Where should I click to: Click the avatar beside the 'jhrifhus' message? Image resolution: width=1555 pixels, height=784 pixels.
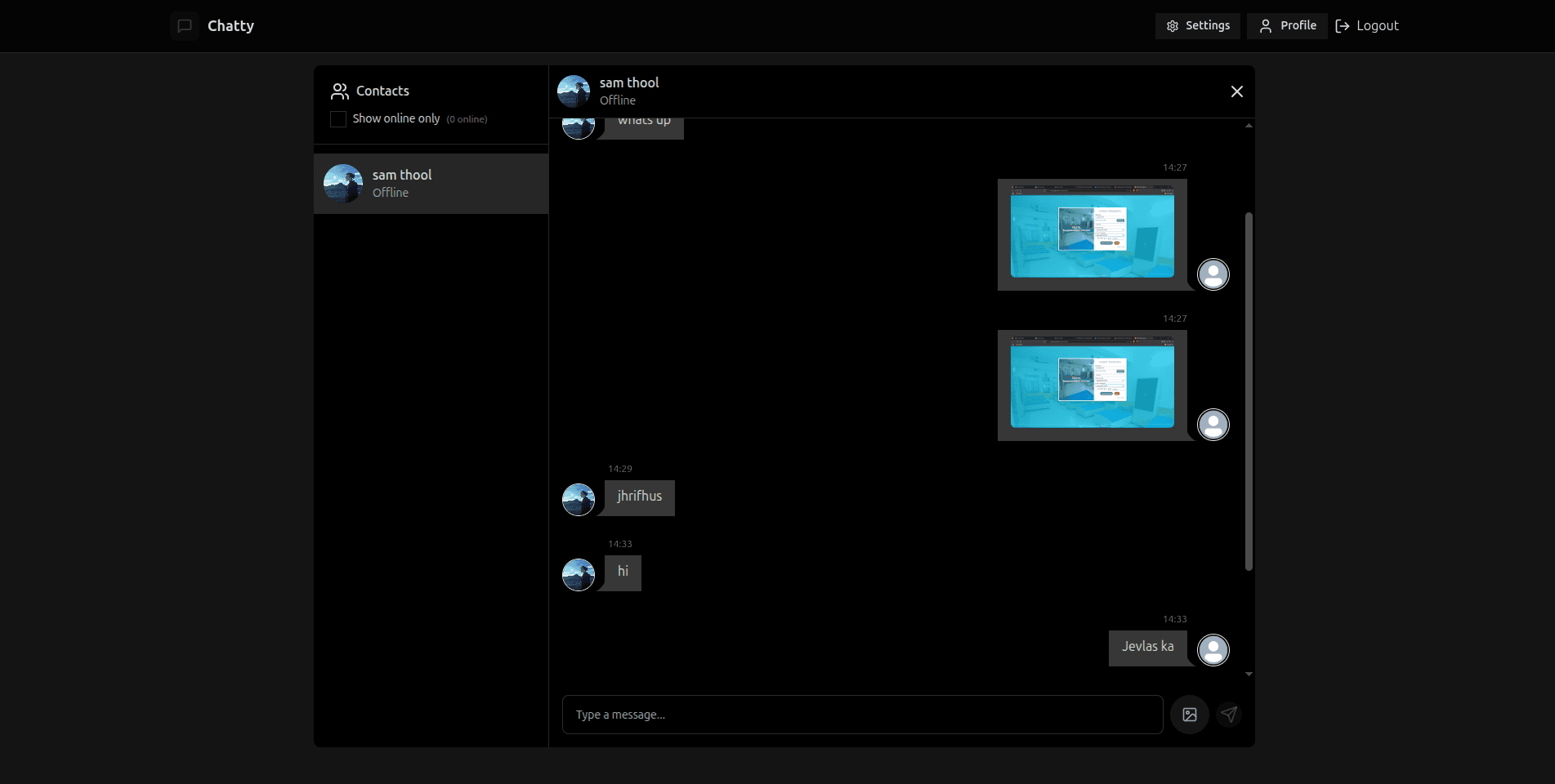pos(579,500)
